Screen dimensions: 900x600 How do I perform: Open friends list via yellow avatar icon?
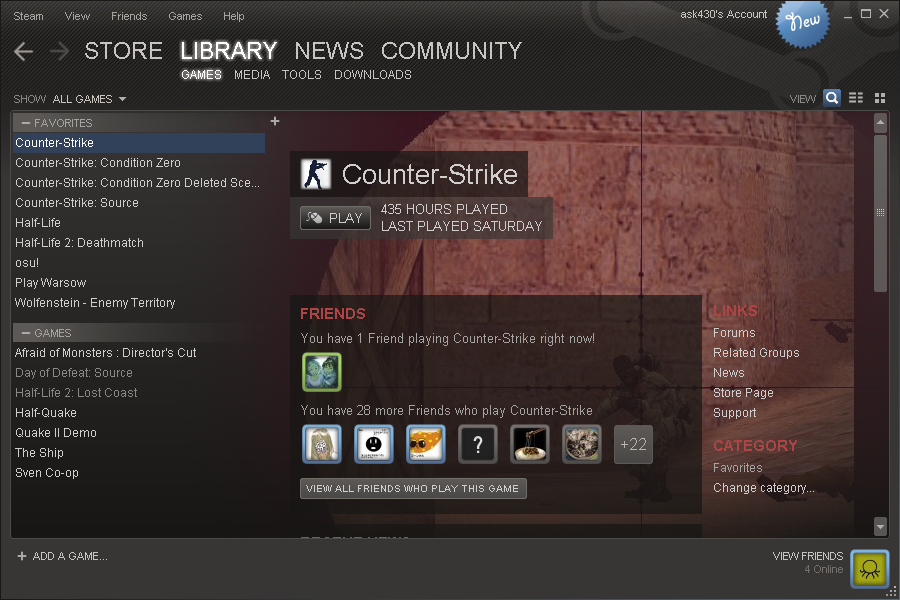870,568
